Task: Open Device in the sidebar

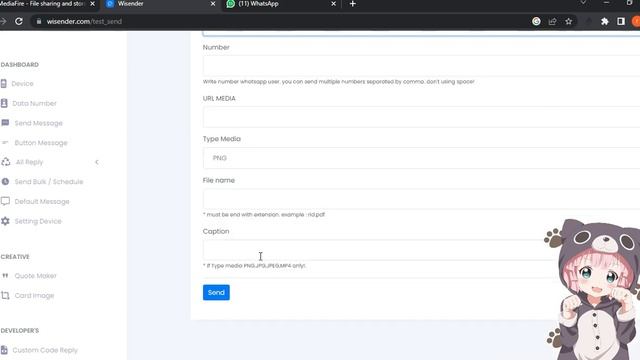Action: coord(22,84)
